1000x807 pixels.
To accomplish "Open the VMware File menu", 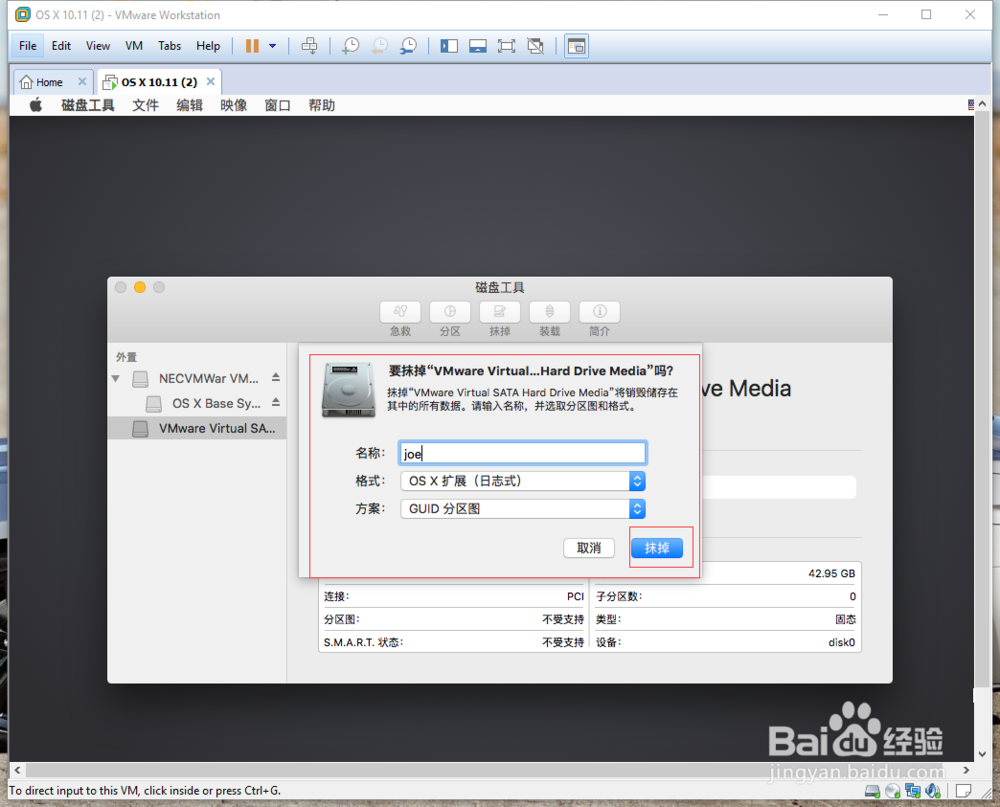I will [27, 46].
